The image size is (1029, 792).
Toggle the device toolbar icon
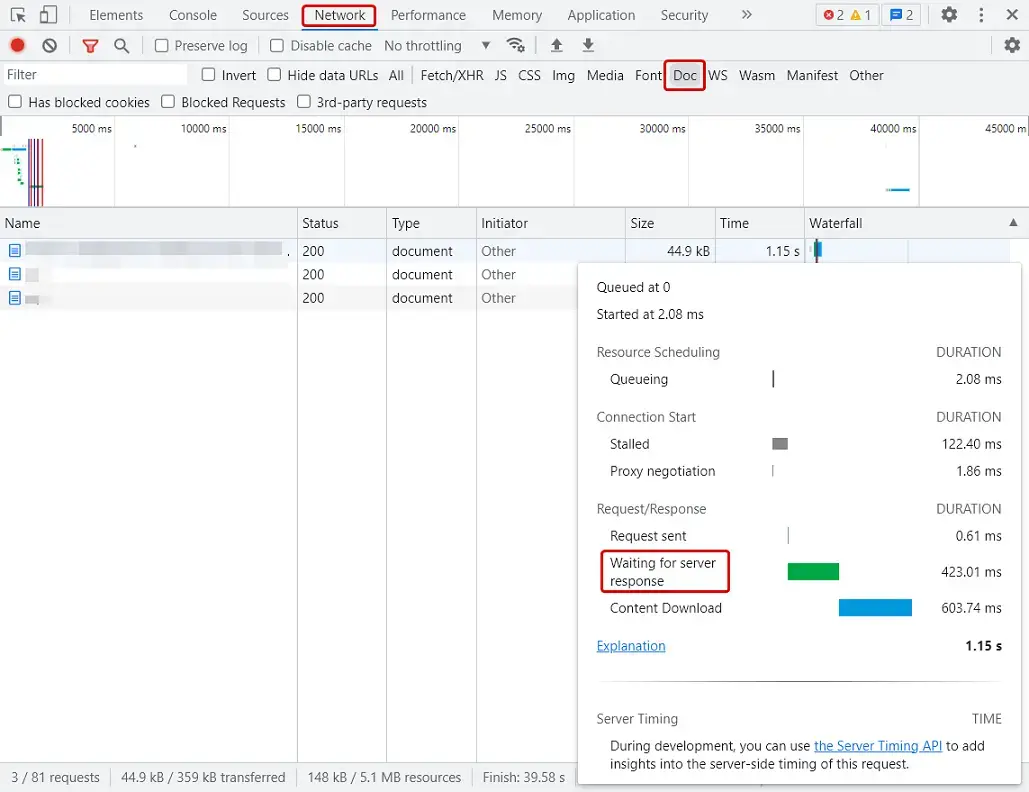pyautogui.click(x=48, y=14)
